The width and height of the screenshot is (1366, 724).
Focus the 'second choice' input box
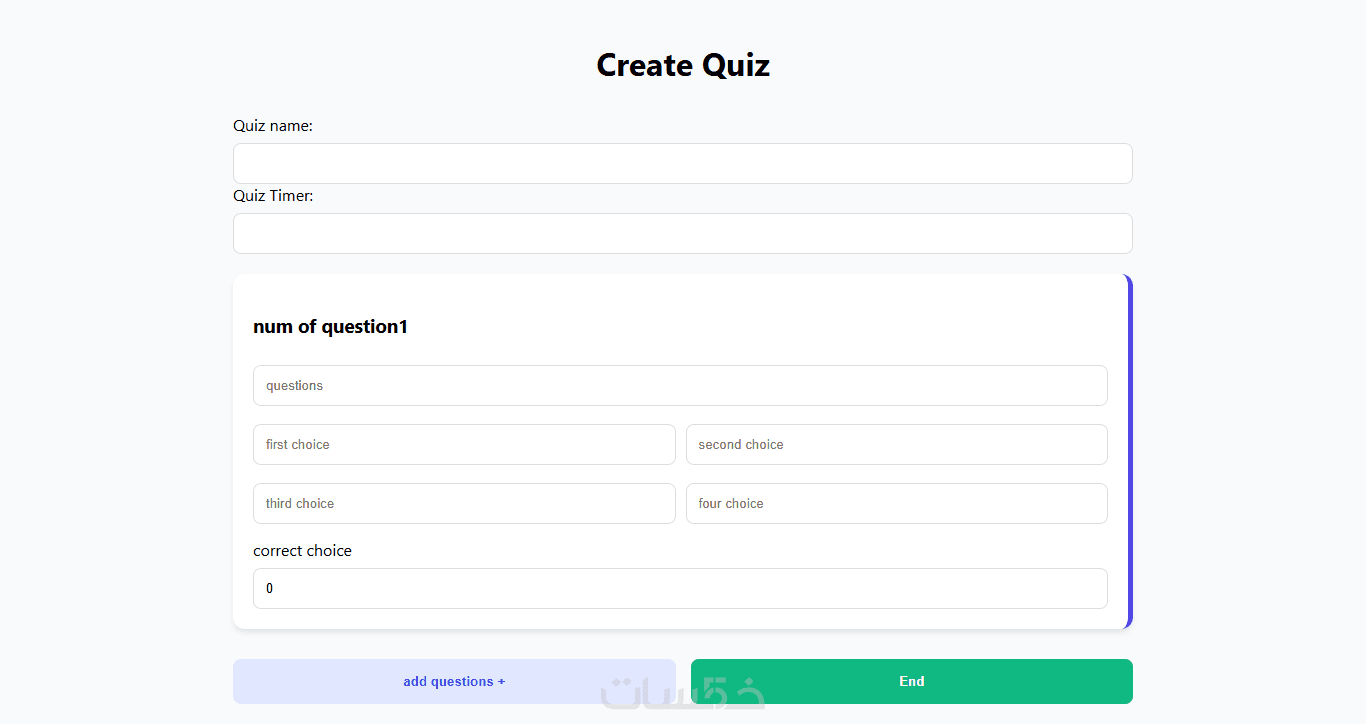pos(897,444)
